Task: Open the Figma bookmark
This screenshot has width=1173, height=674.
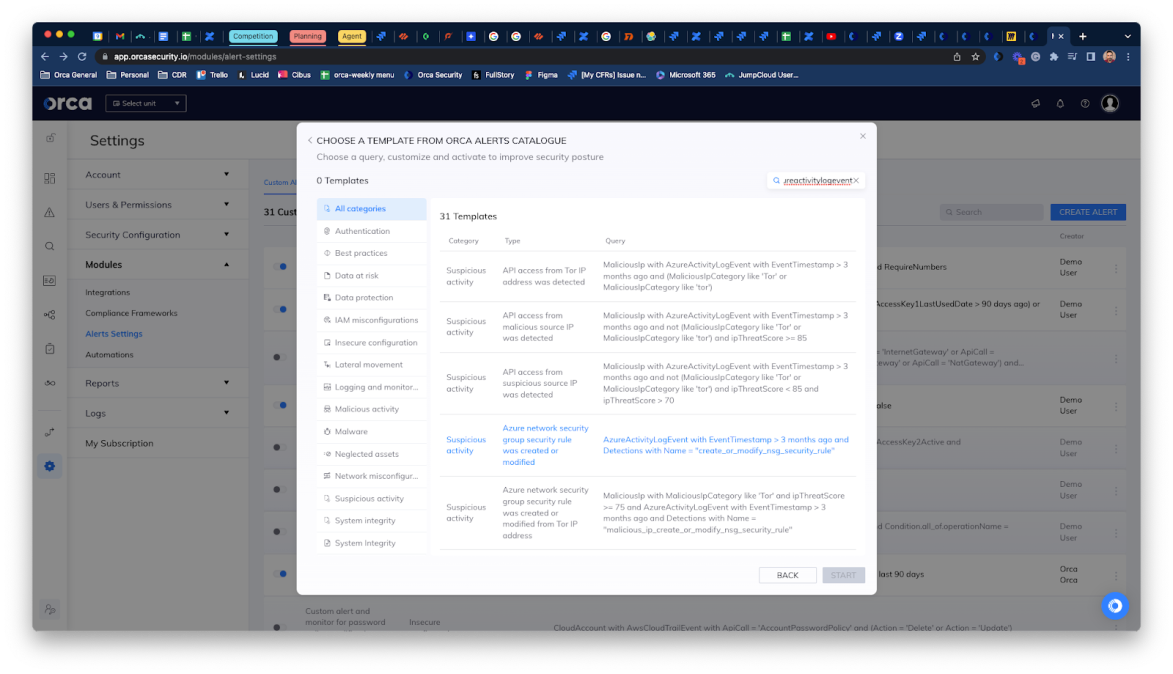Action: tap(541, 75)
